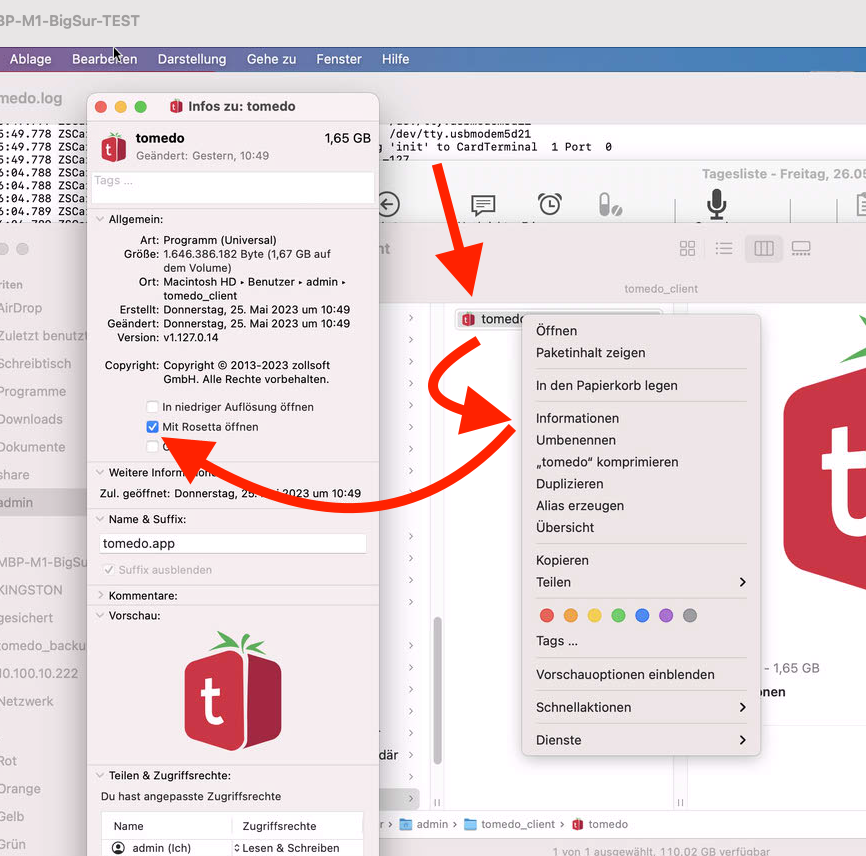Select tomedo app icon in Finder column
Image resolution: width=866 pixels, height=856 pixels.
tap(468, 319)
